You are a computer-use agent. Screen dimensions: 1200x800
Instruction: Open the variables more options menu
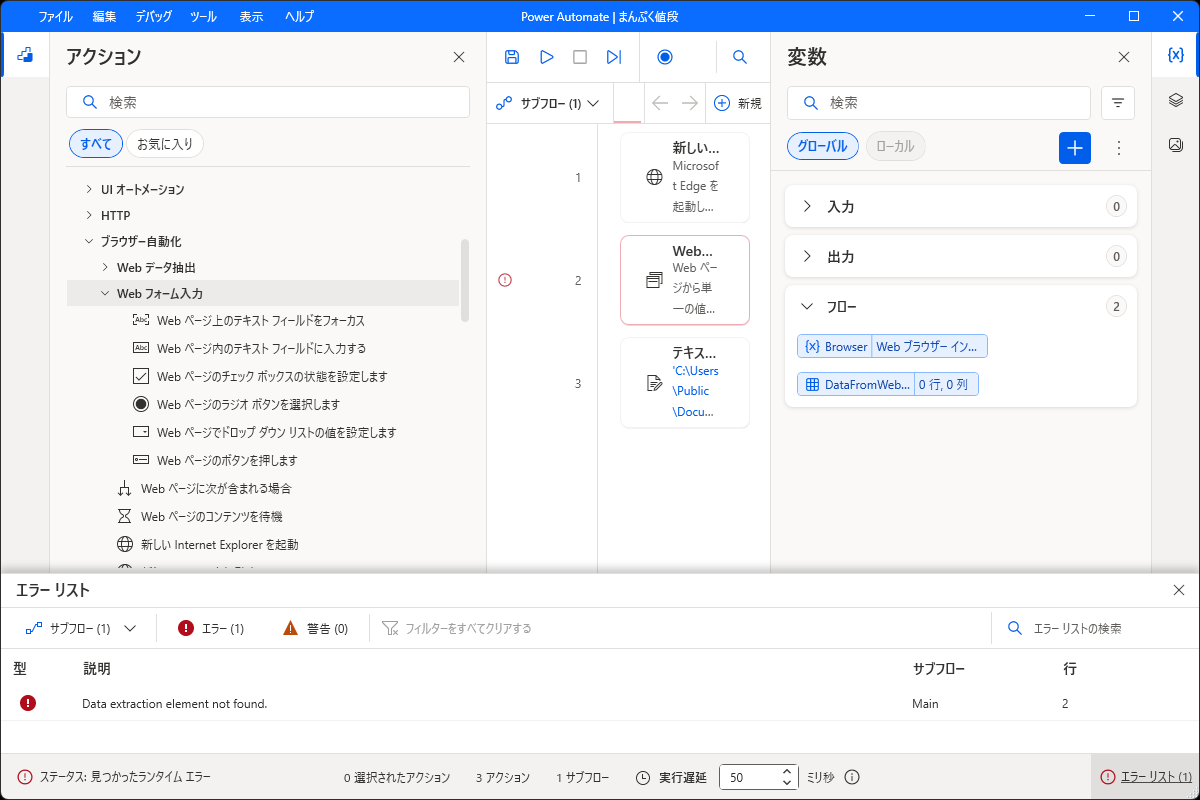[x=1119, y=148]
